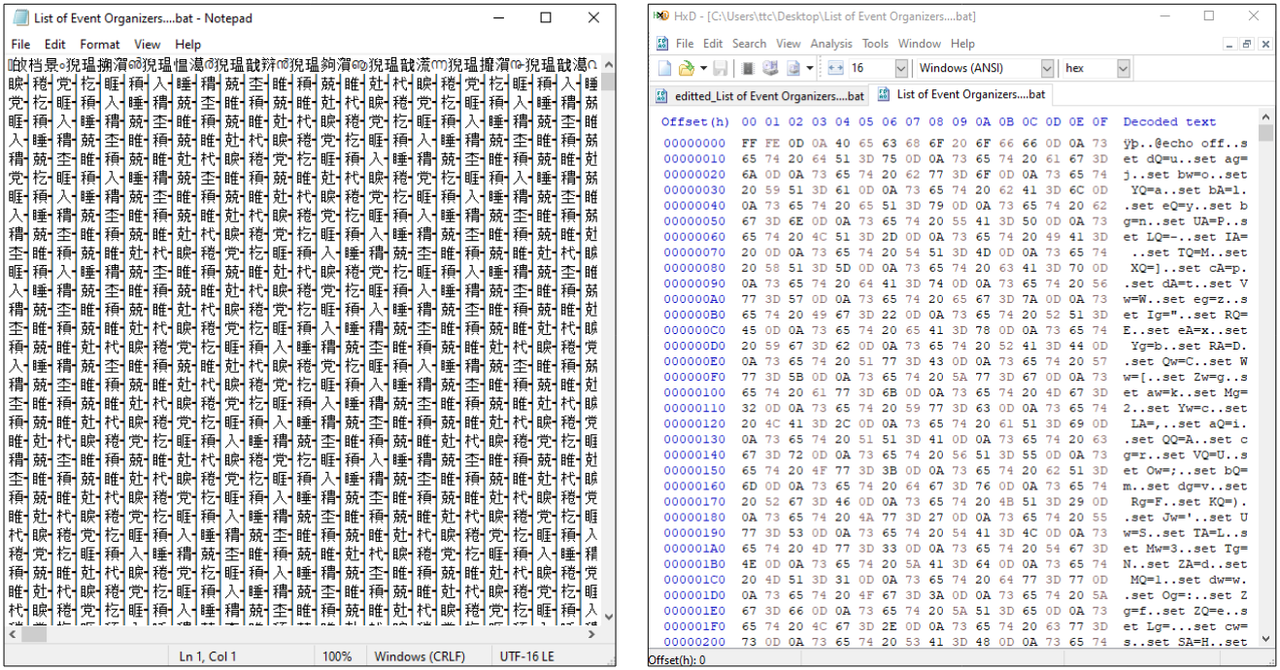
Task: Select offset row 00000000 in HxD
Action: (x=695, y=143)
